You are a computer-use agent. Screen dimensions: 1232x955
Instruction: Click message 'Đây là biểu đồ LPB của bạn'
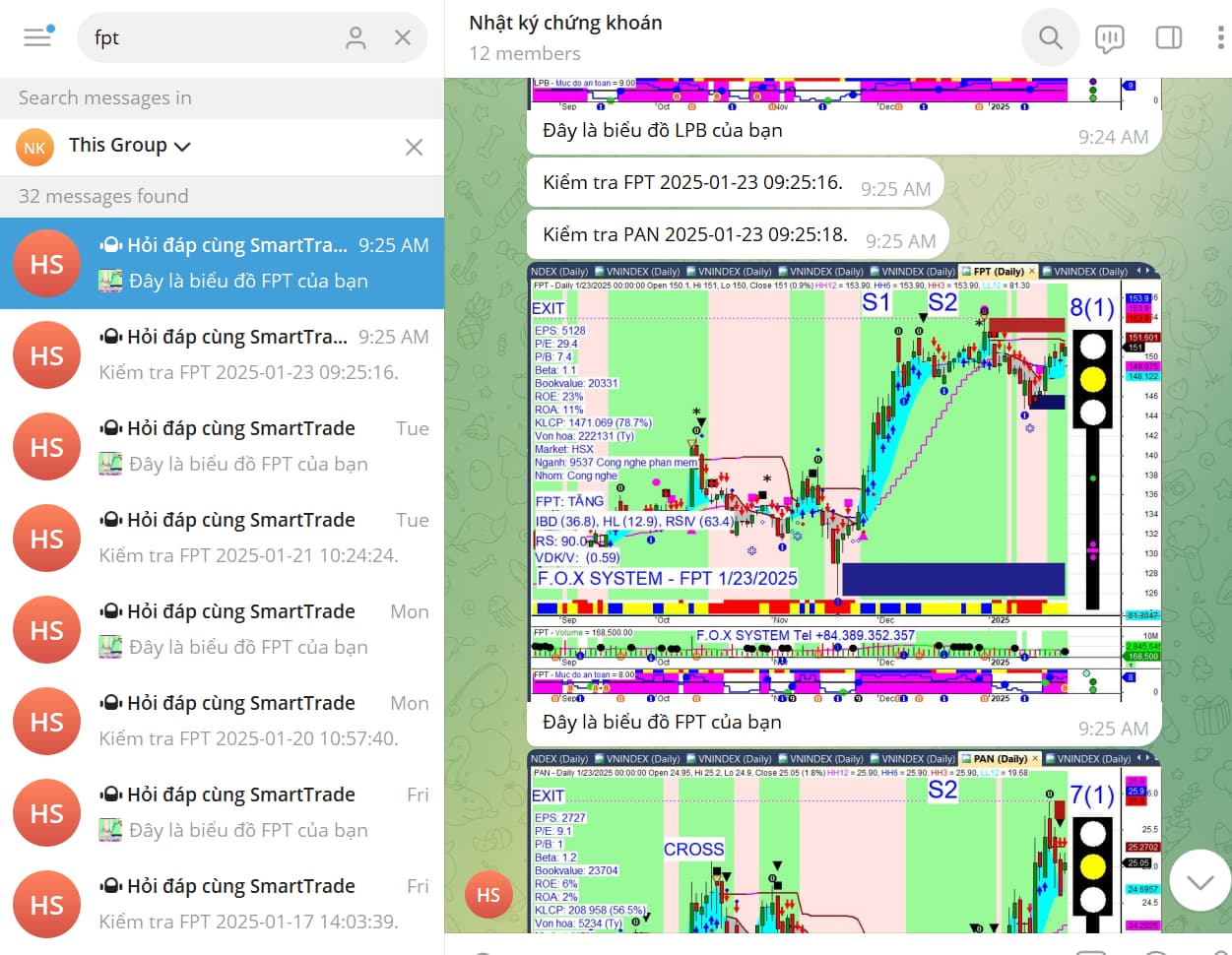click(x=662, y=130)
